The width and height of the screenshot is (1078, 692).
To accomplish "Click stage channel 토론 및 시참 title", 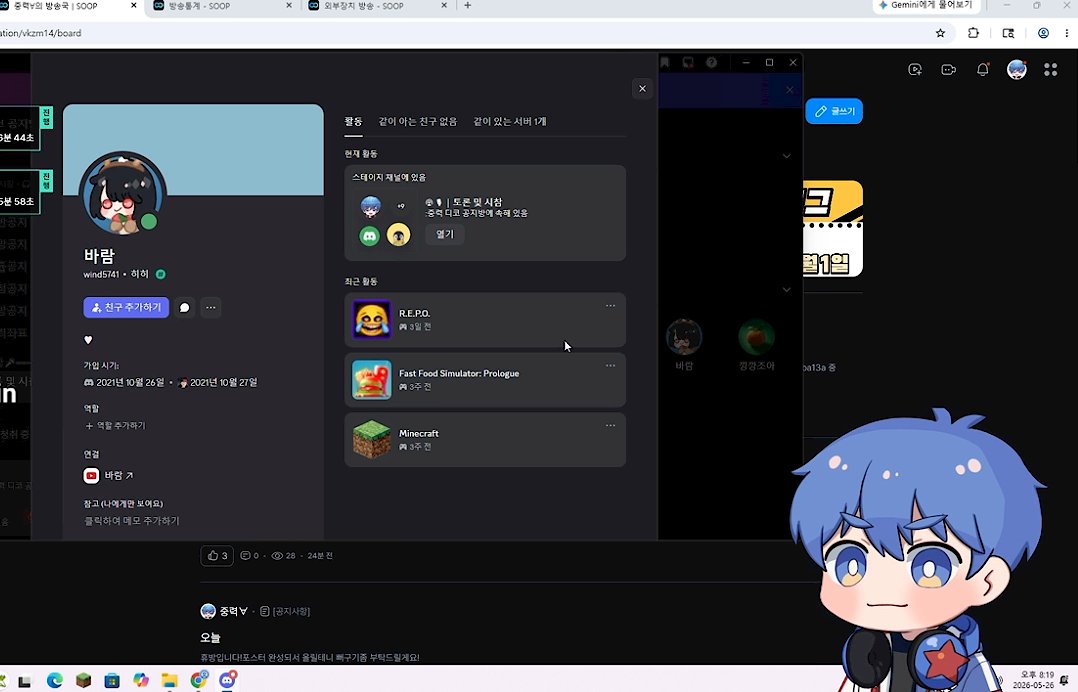I will click(464, 202).
